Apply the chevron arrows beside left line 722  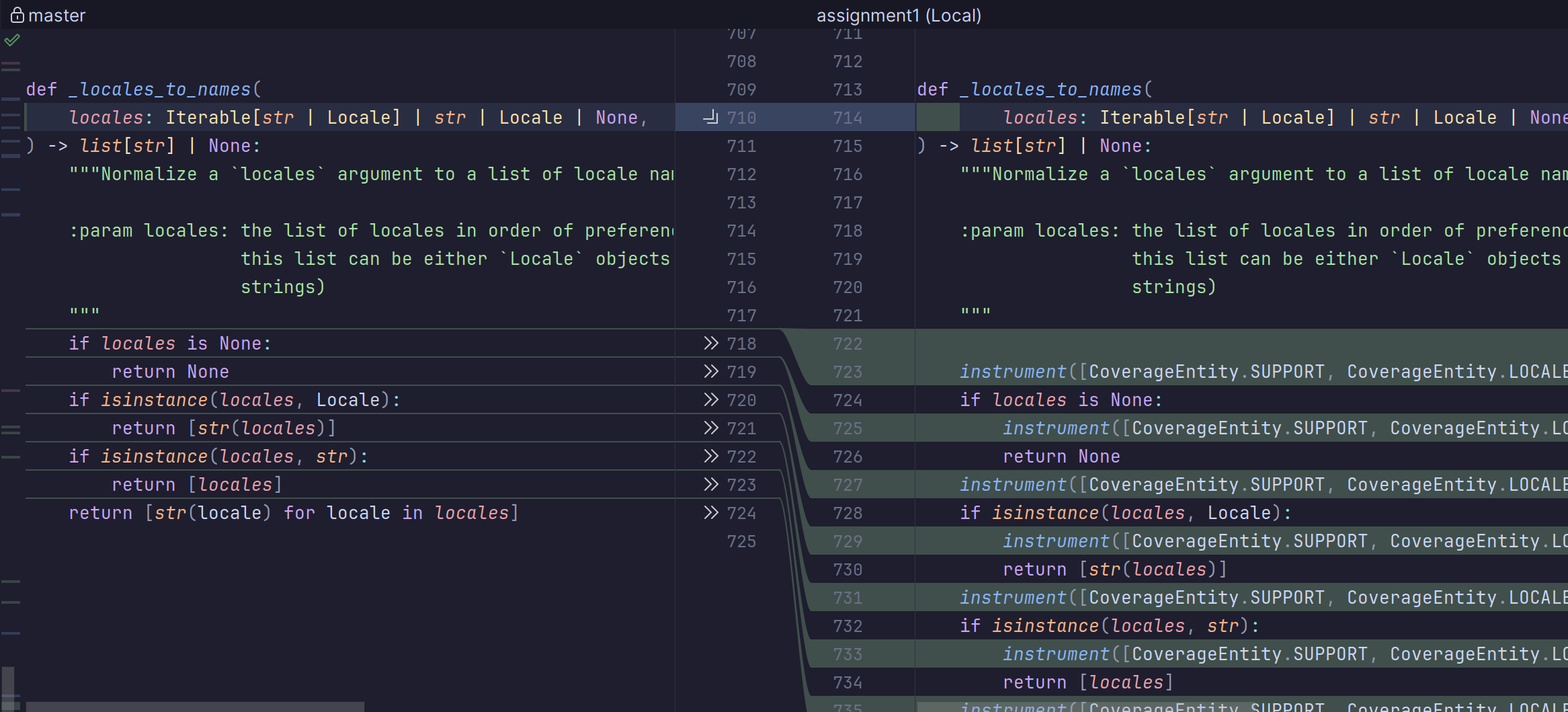click(x=710, y=457)
